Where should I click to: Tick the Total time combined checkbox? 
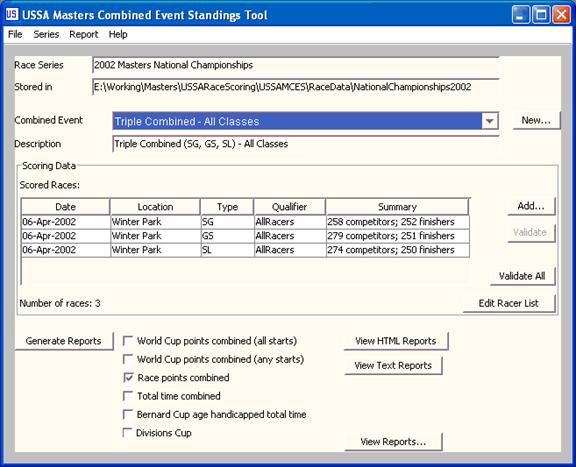128,396
